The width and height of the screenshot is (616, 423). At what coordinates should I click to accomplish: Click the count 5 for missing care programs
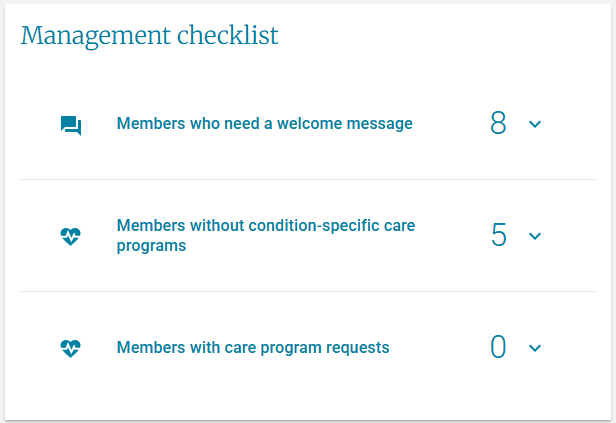498,236
